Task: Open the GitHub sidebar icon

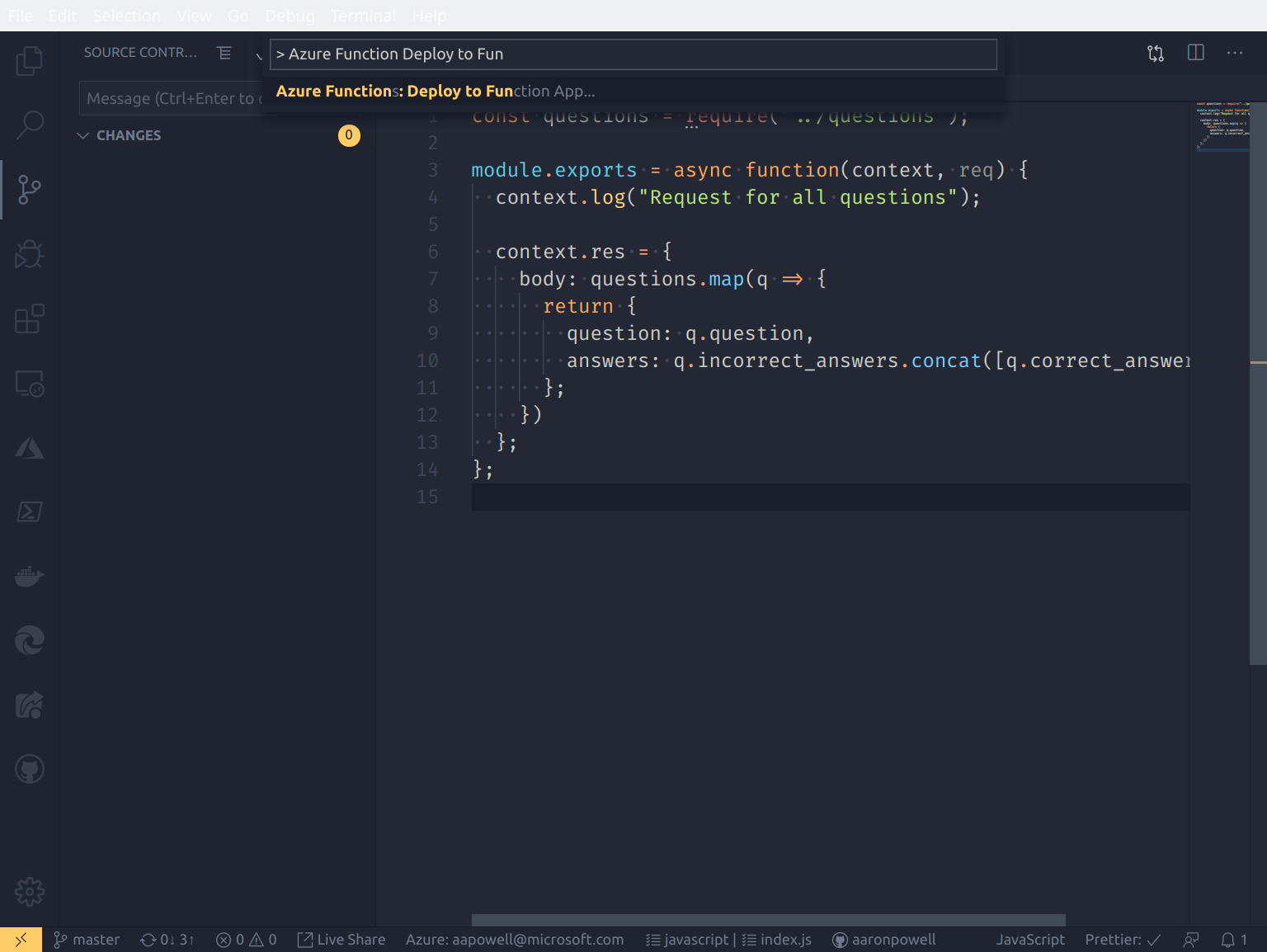Action: tap(30, 769)
